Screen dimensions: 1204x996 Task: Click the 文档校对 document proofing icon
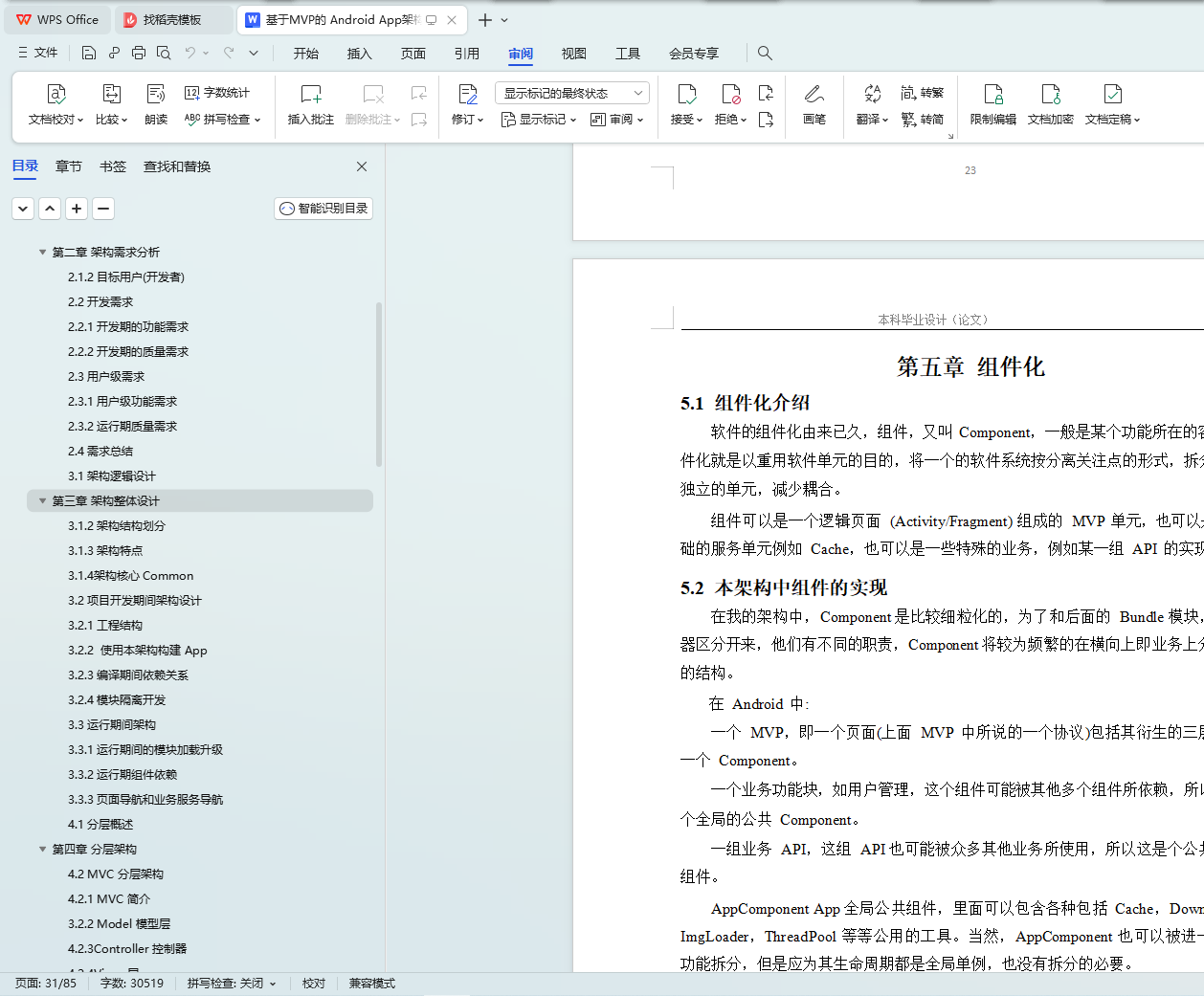point(56,94)
